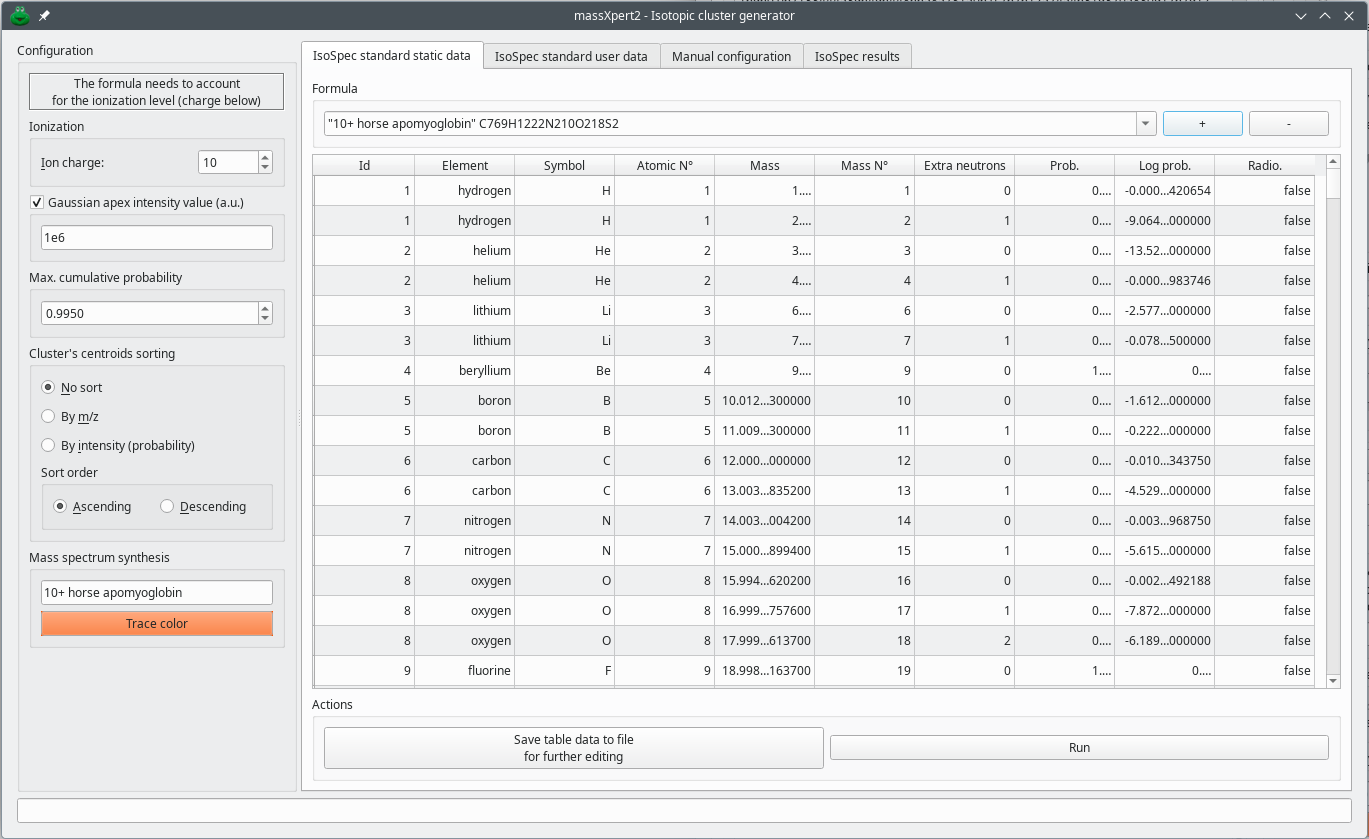Disable the Gaussian apex intensity checkbox
The width and height of the screenshot is (1369, 839).
coord(36,202)
